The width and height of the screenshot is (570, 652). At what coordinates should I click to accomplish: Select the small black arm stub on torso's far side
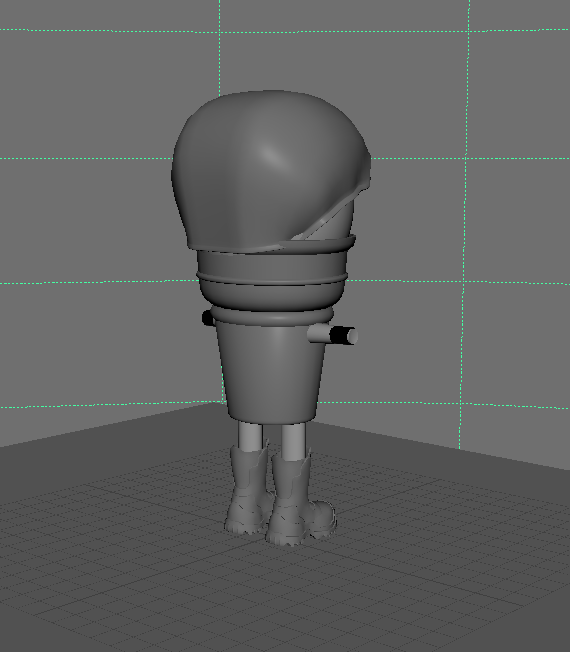click(x=208, y=318)
